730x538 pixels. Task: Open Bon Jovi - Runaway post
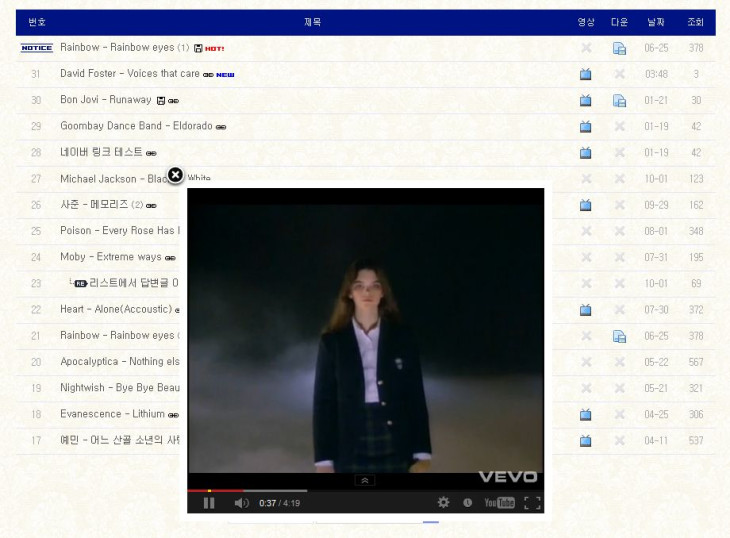pos(105,100)
